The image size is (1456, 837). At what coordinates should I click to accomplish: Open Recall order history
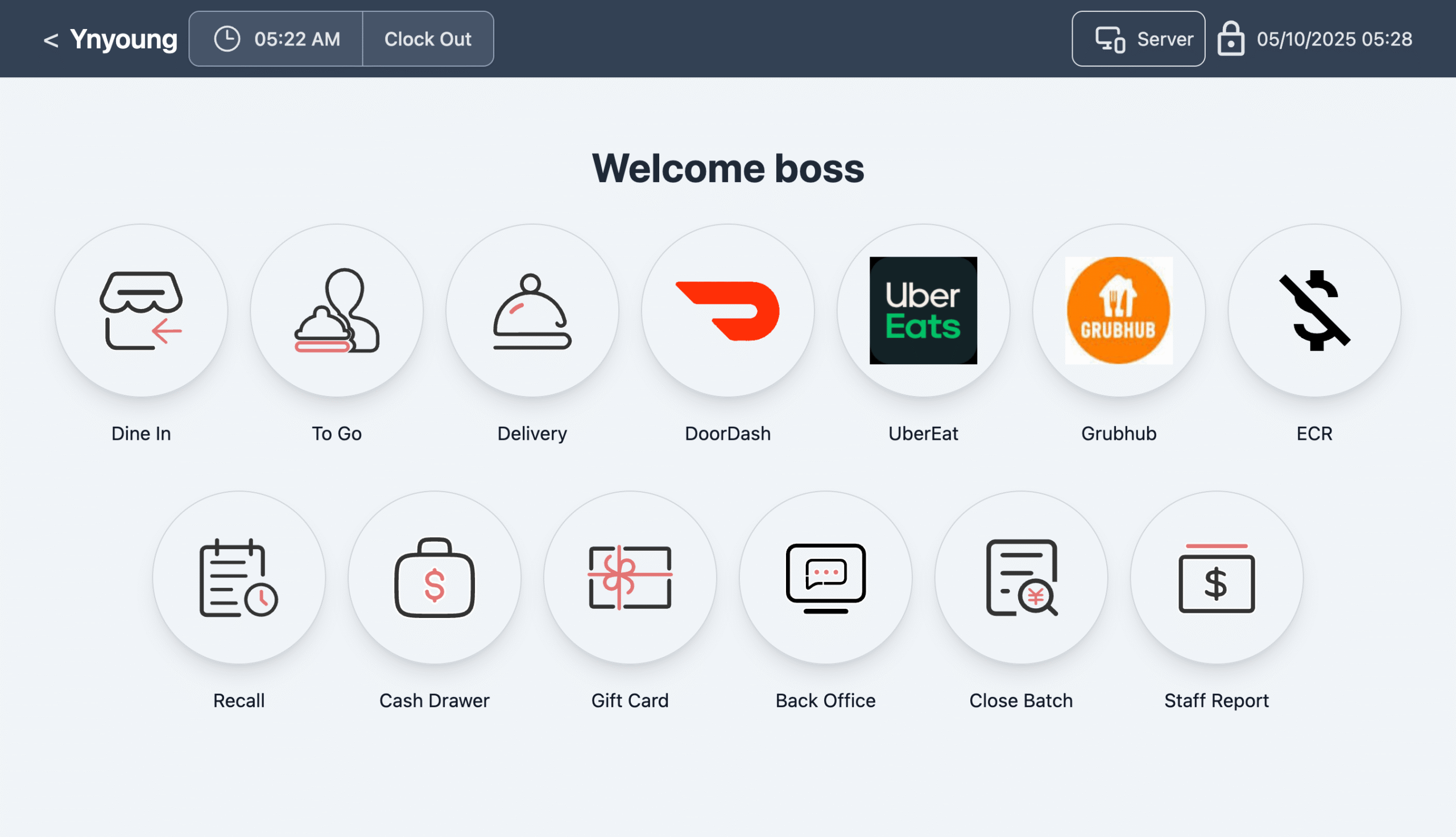pyautogui.click(x=239, y=577)
